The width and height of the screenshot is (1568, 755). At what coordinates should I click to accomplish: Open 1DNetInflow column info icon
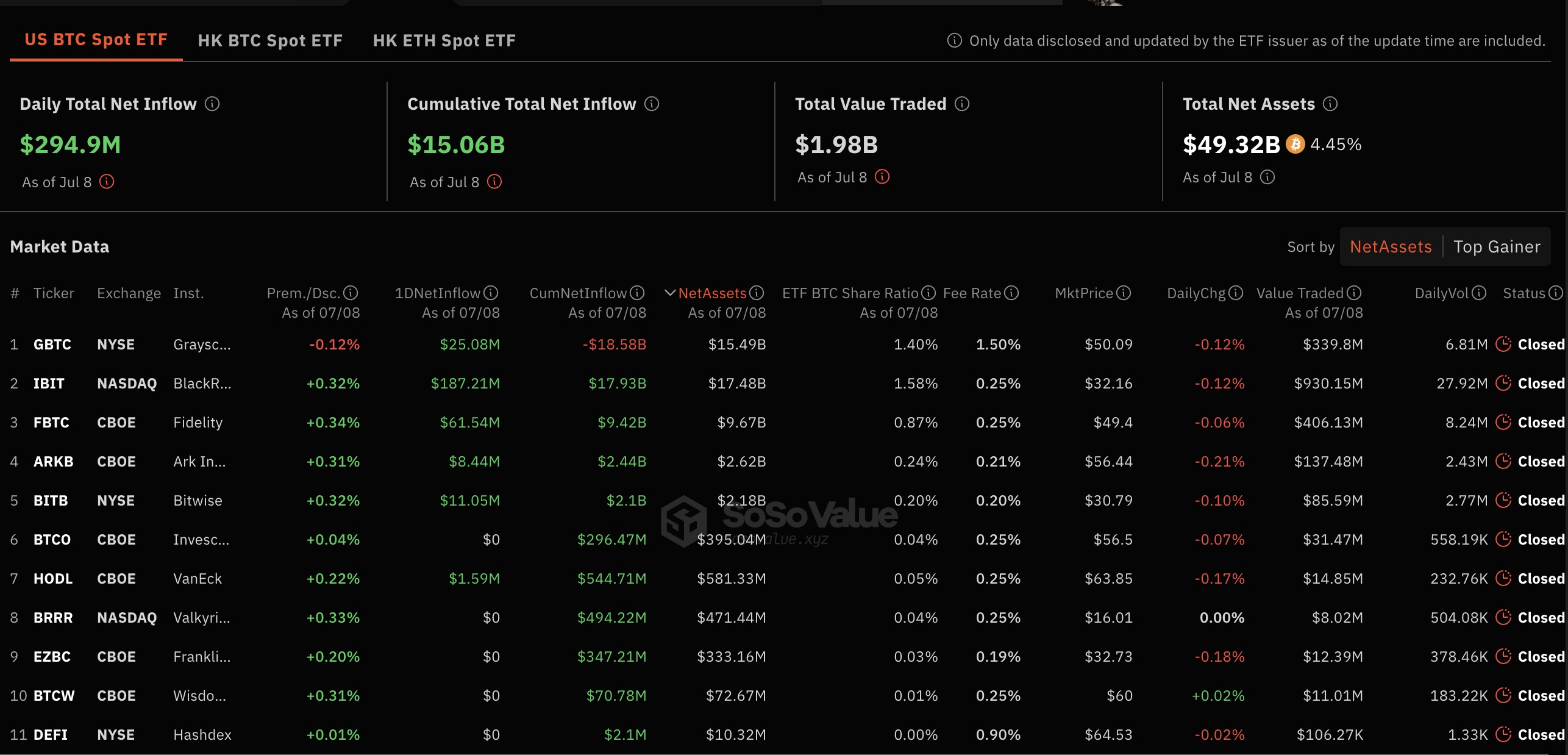pyautogui.click(x=491, y=293)
